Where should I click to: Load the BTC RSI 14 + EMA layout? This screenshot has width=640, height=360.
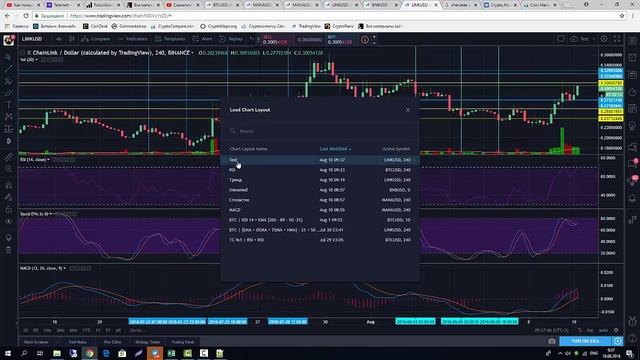320,220
